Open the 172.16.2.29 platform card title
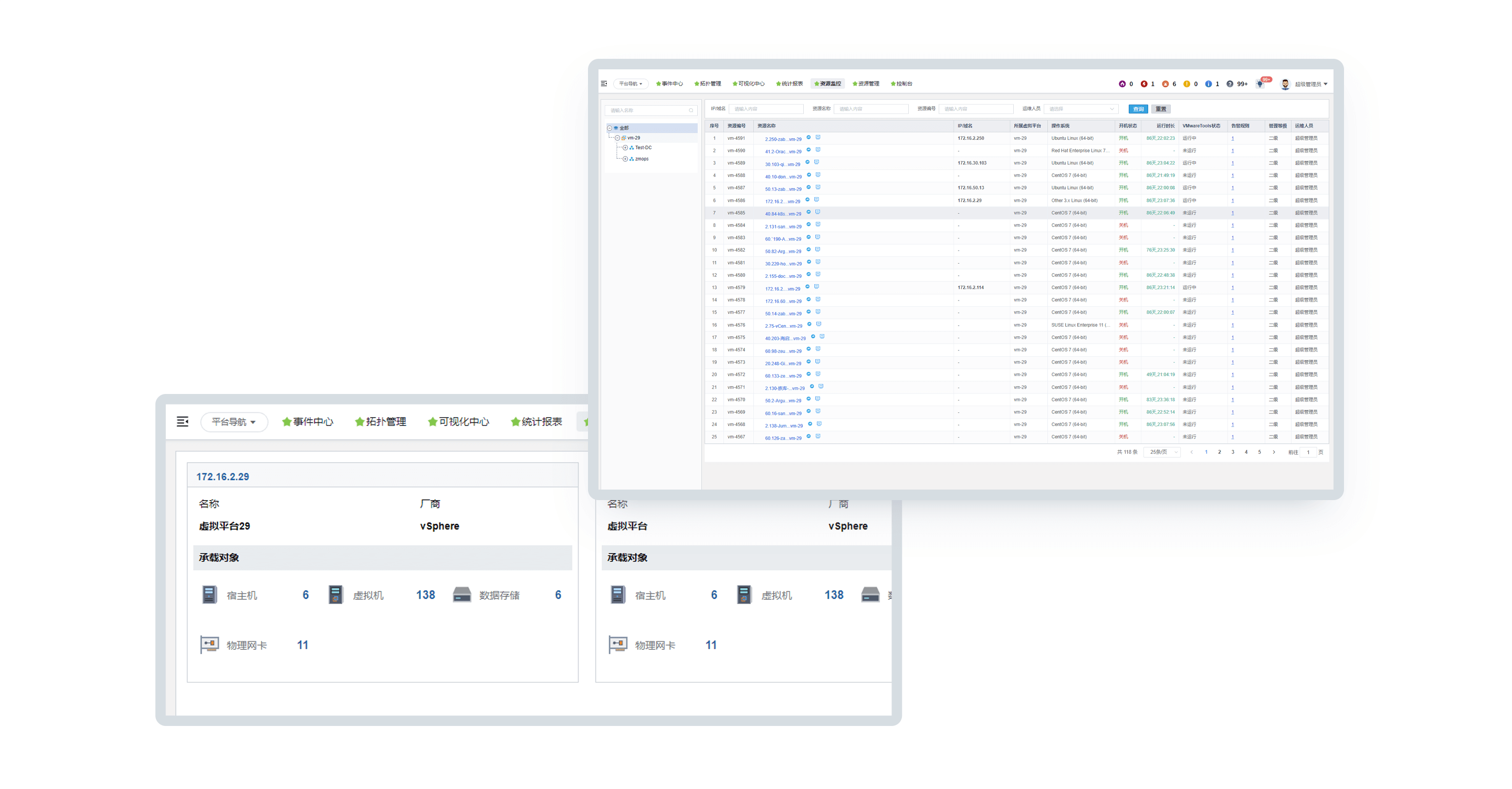 (x=223, y=476)
